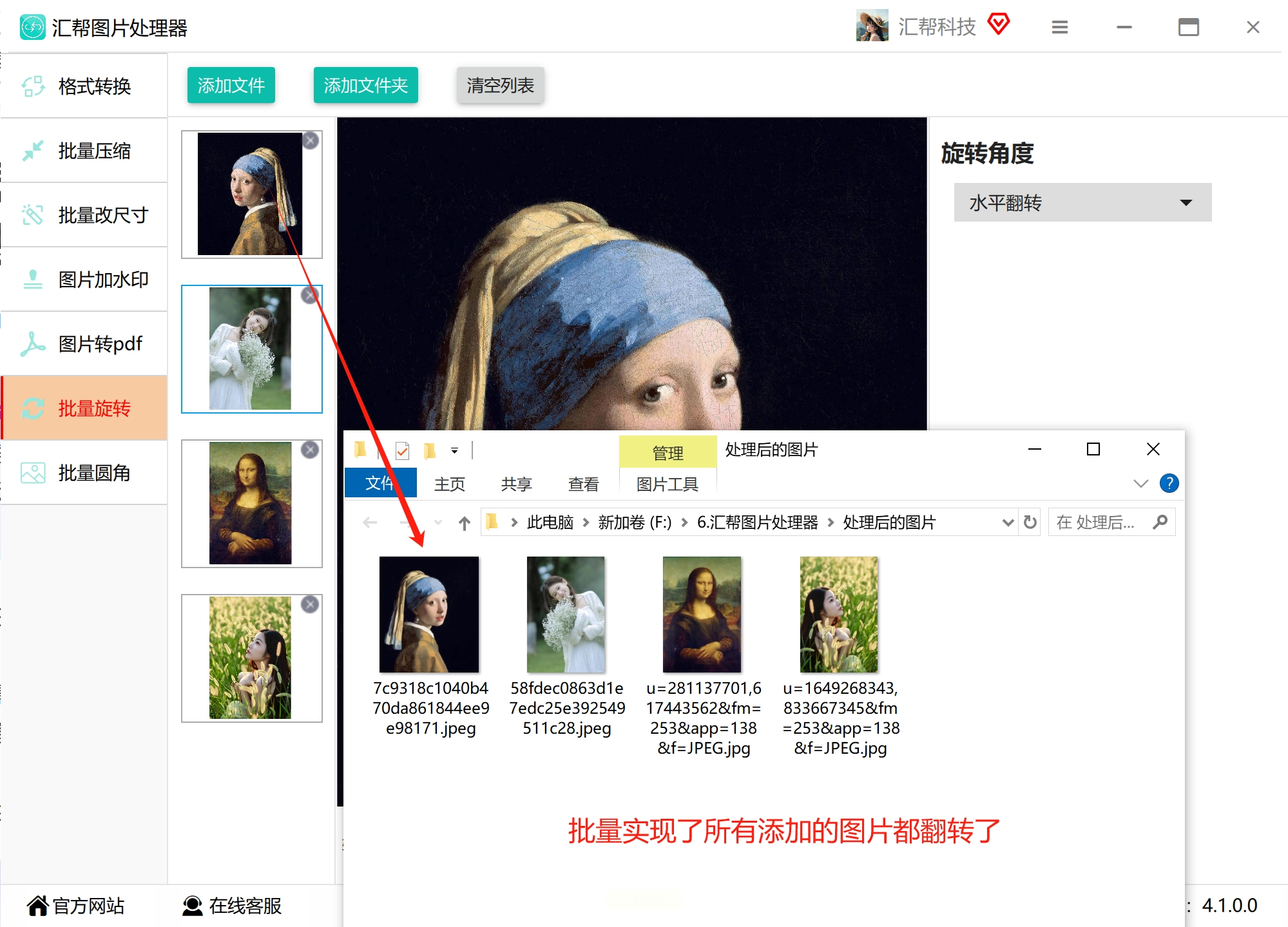Switch to the 查看 ribbon tab
The height and width of the screenshot is (927, 1288).
(583, 484)
